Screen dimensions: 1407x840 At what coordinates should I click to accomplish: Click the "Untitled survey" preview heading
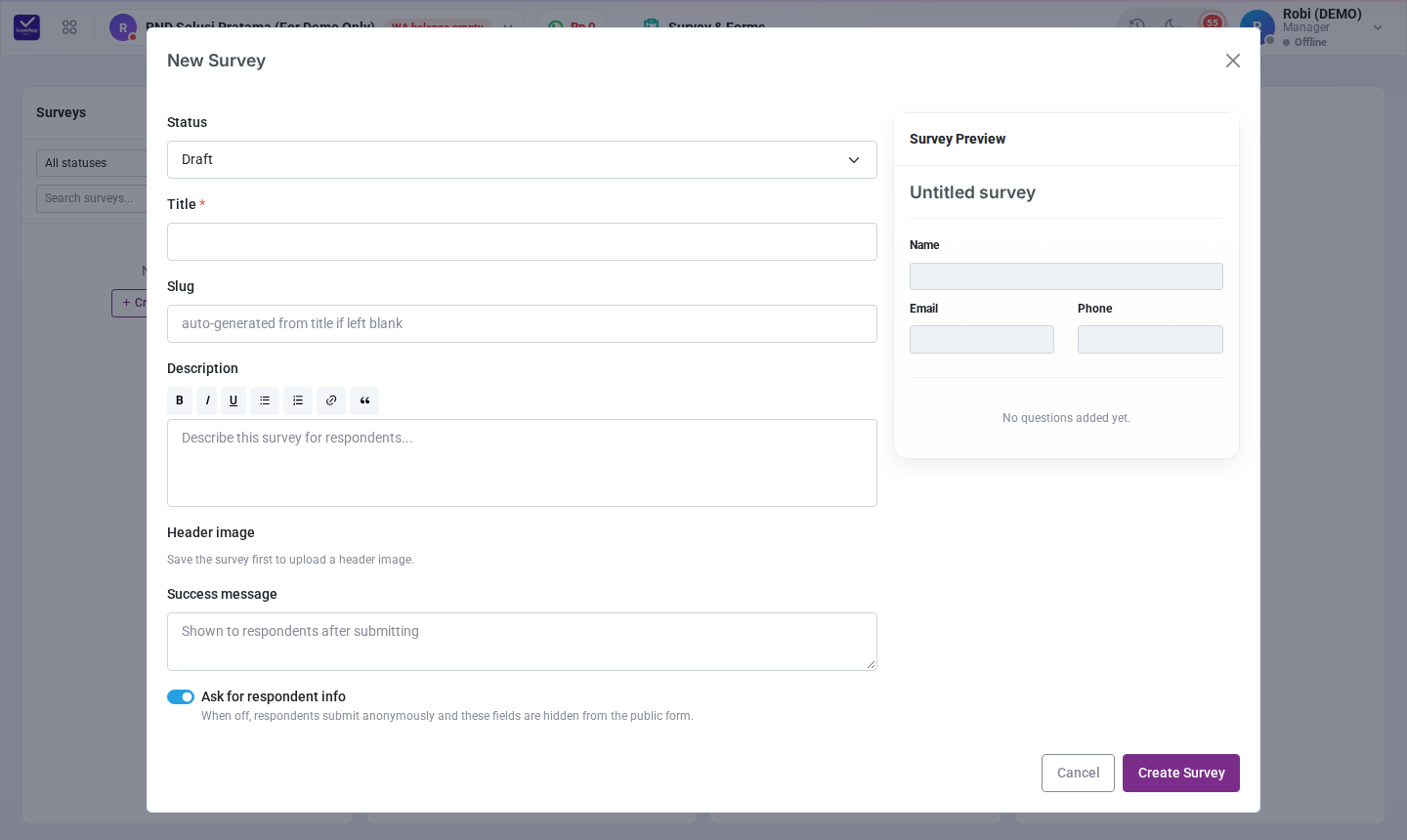972,192
